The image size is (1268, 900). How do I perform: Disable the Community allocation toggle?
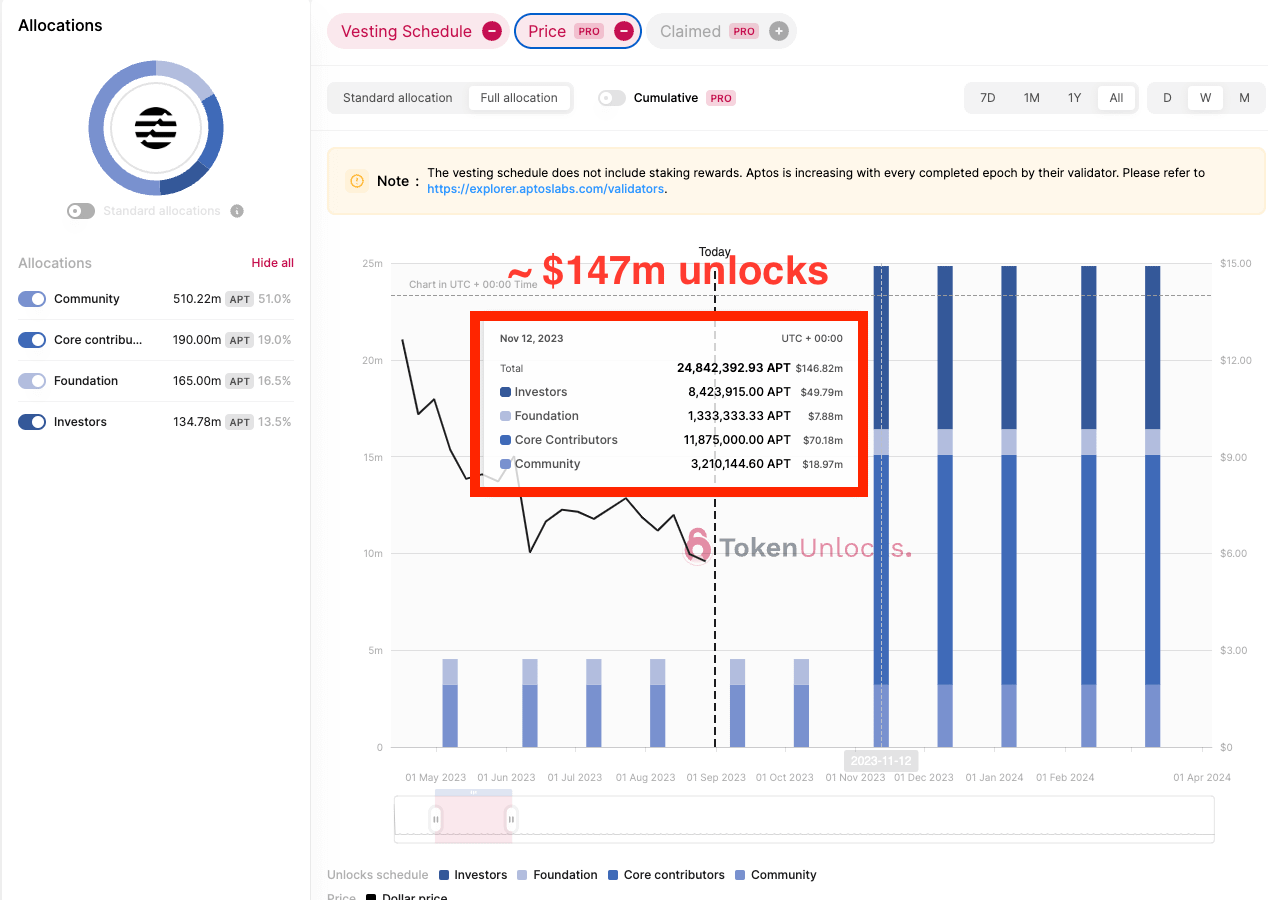(32, 299)
